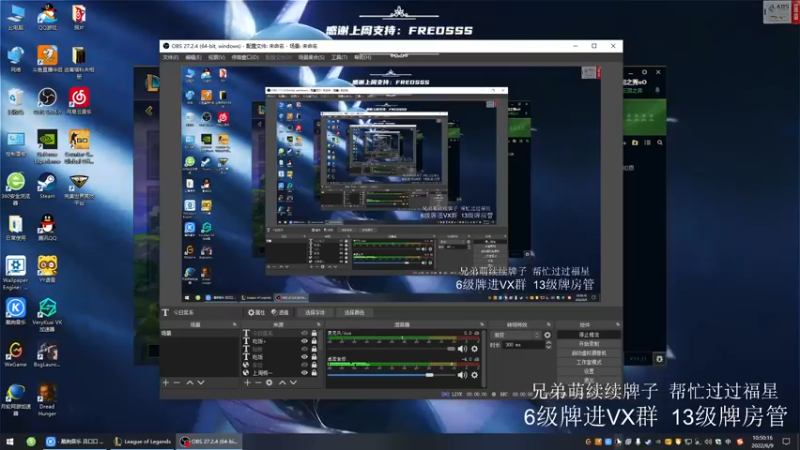Open Steam desktop shortcut
This screenshot has width=800, height=450.
[47, 186]
